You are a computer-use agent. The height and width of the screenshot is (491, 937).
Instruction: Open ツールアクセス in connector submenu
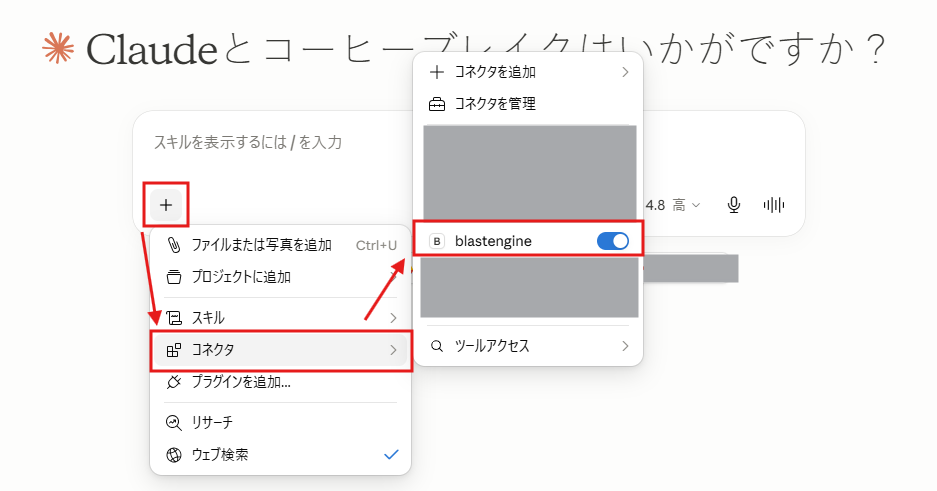(x=529, y=346)
